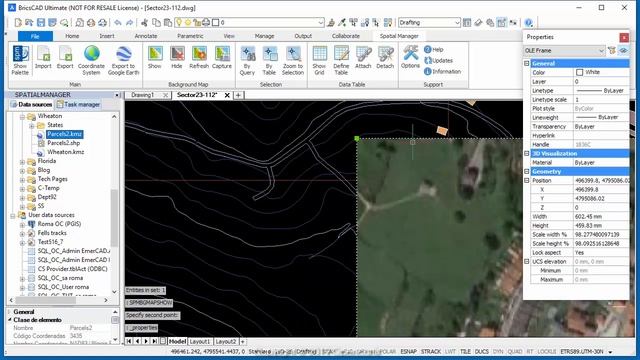Click the Import tool icon
The width and height of the screenshot is (640, 360).
click(43, 57)
